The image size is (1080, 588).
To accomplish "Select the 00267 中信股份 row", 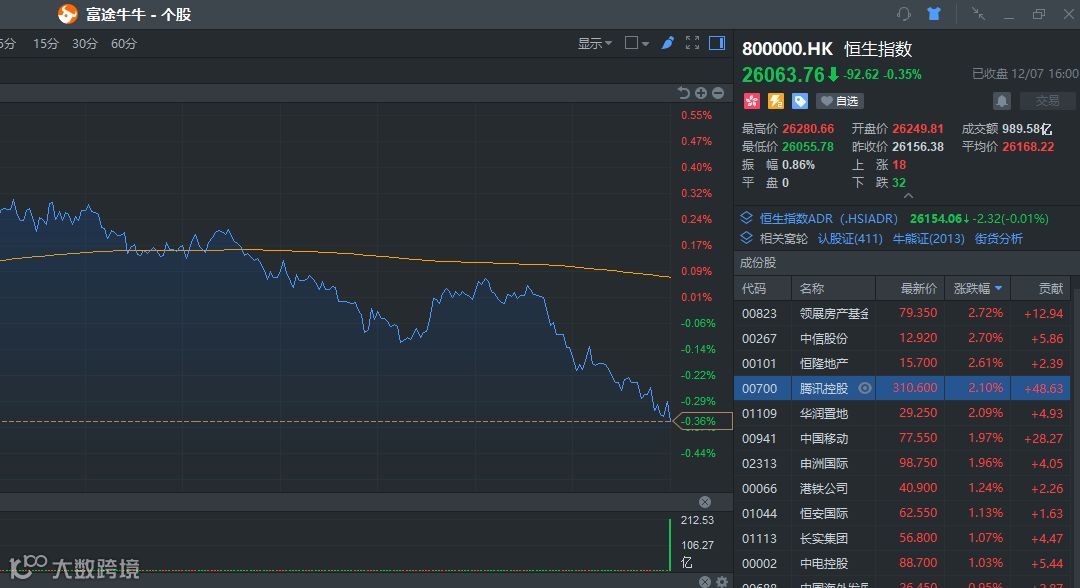I will point(902,338).
